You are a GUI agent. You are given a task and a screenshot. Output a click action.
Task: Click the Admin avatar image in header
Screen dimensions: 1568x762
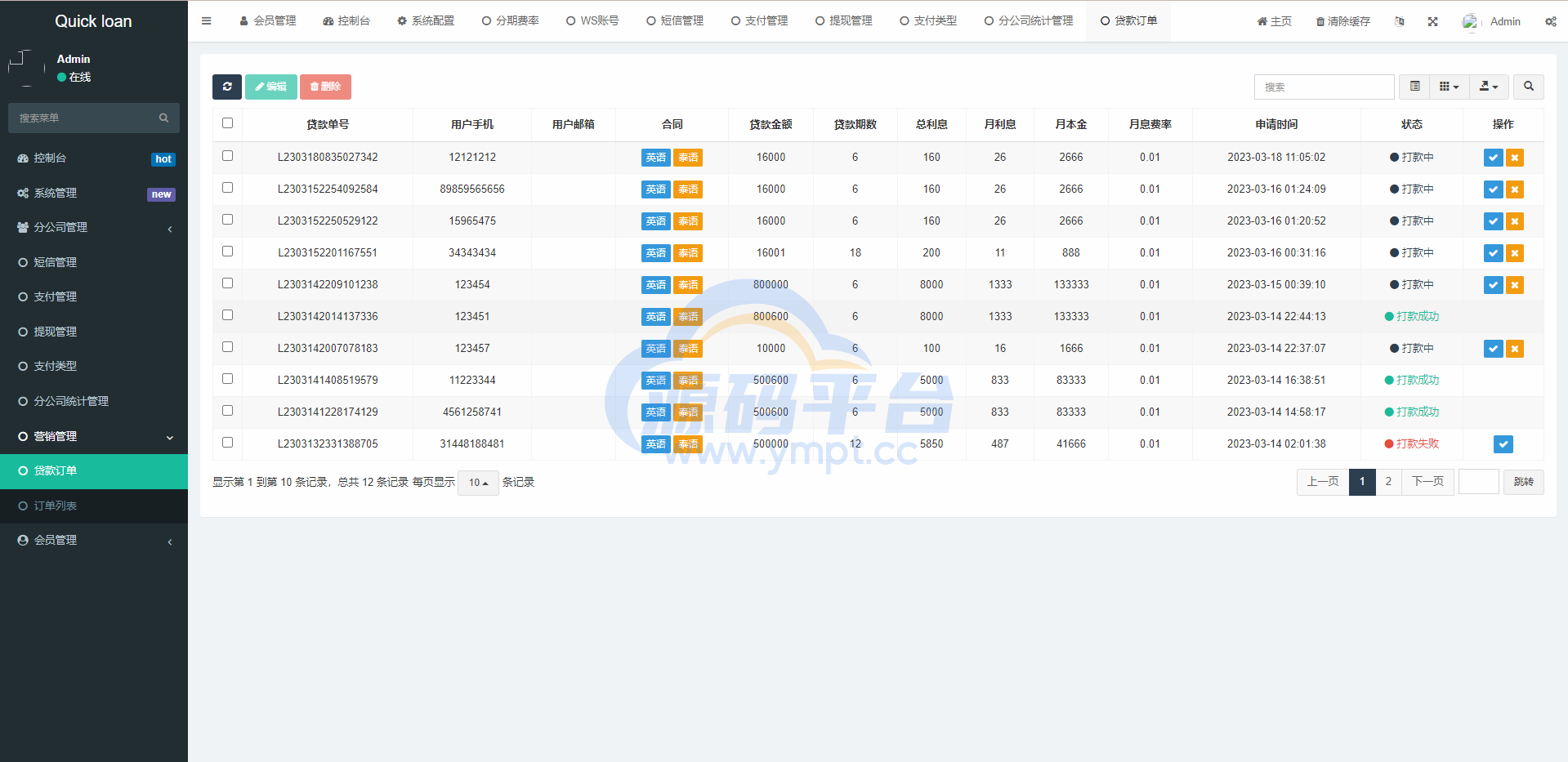[x=1470, y=21]
